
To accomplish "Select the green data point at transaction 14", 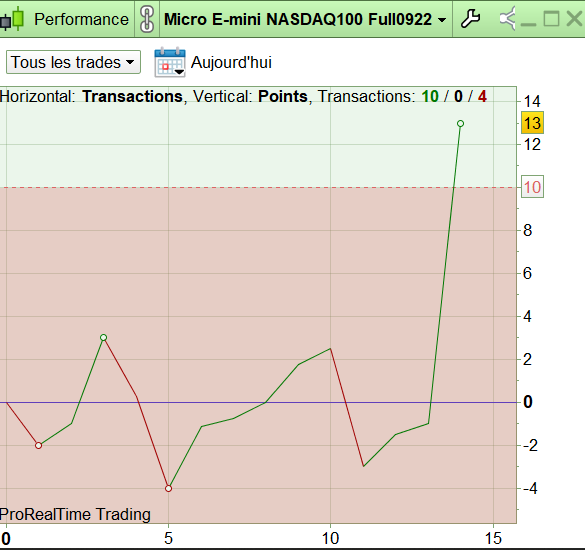I will (460, 124).
